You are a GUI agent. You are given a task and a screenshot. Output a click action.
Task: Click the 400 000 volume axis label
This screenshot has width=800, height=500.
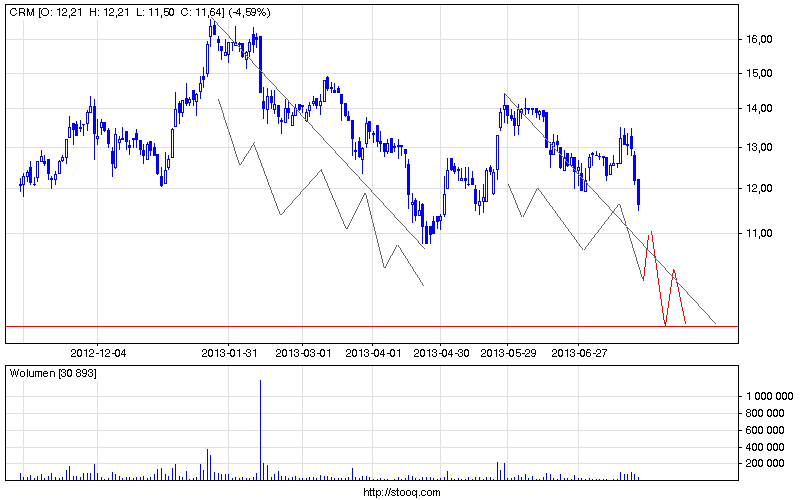click(x=765, y=447)
